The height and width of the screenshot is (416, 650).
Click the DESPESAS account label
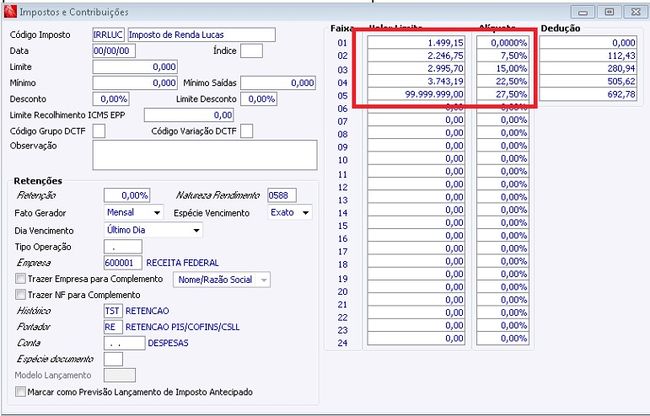pos(168,343)
